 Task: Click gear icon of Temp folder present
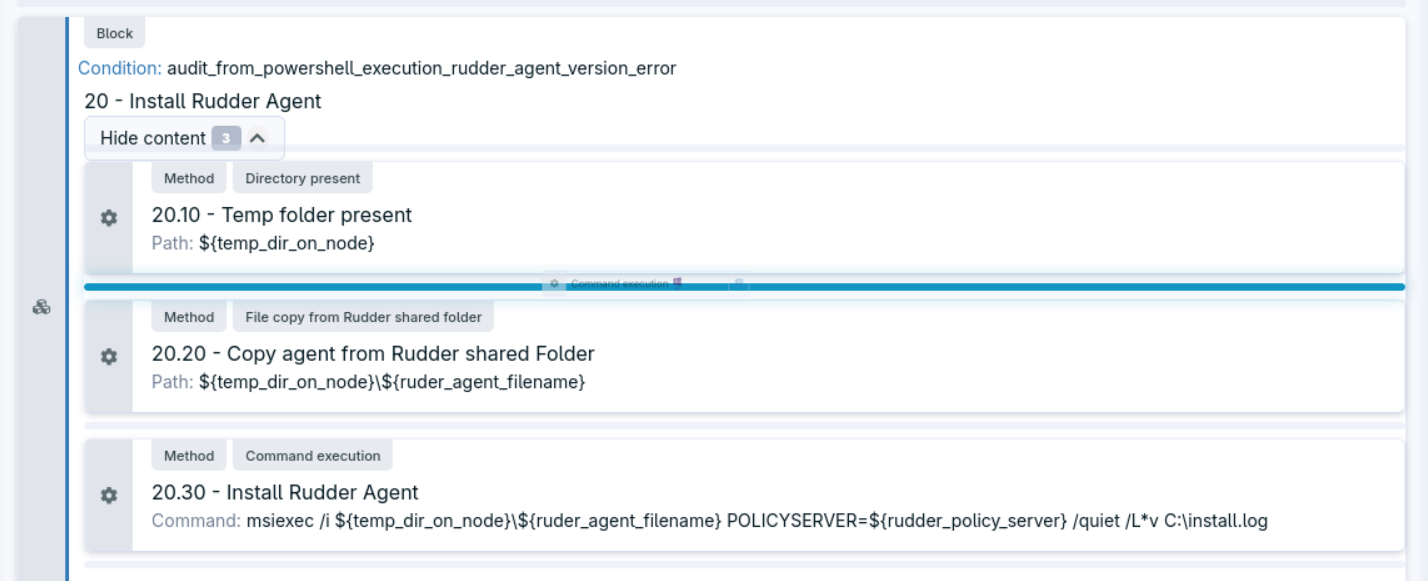(109, 218)
